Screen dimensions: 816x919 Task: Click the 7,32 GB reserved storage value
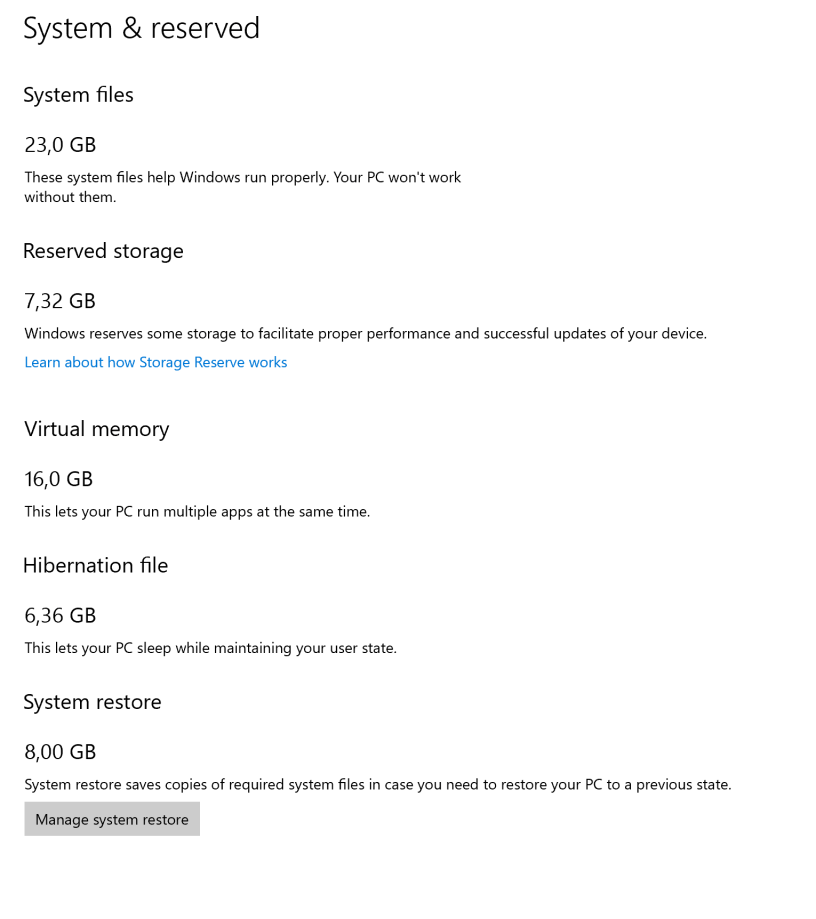pos(60,301)
